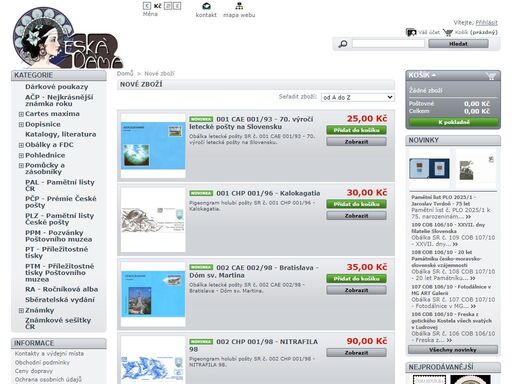Click the Česká Dáma logo
Screen dimensions: 512x384
point(68,38)
